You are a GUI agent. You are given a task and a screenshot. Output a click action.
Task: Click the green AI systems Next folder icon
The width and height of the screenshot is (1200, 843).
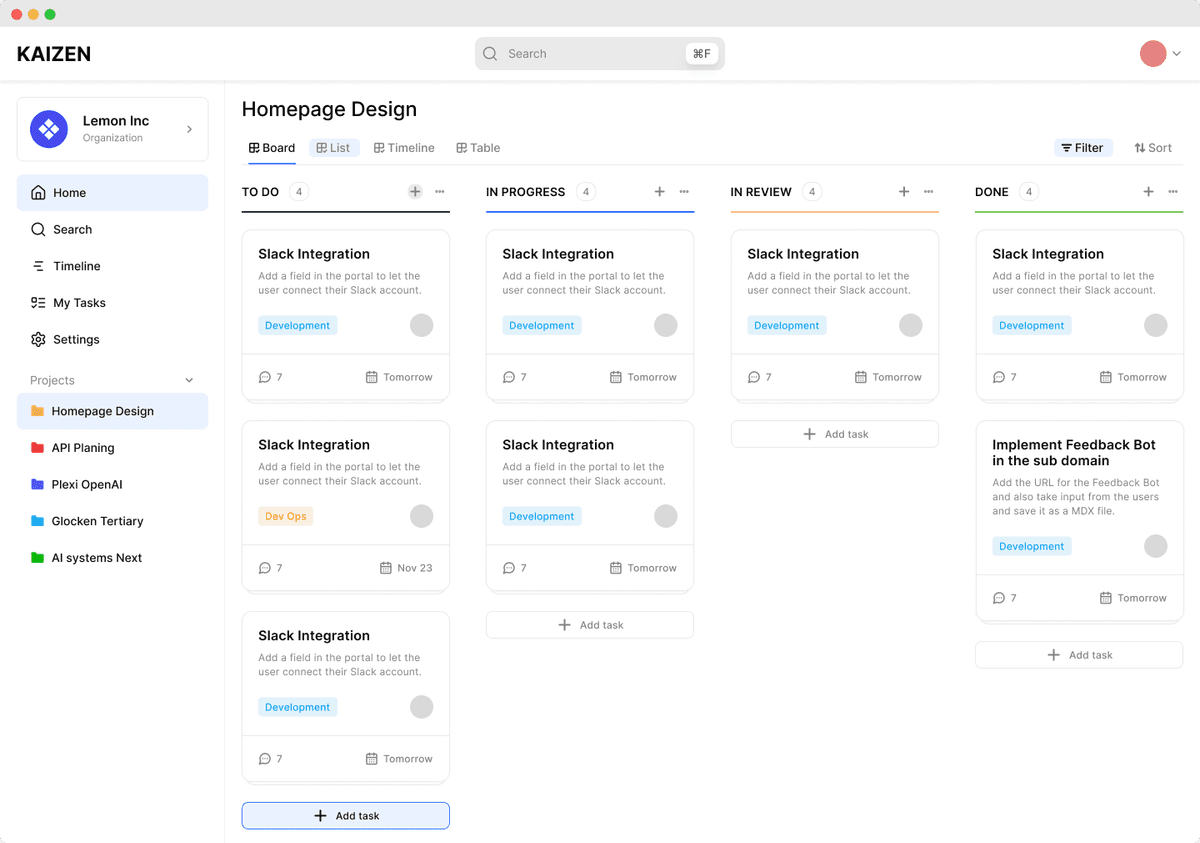click(x=37, y=558)
